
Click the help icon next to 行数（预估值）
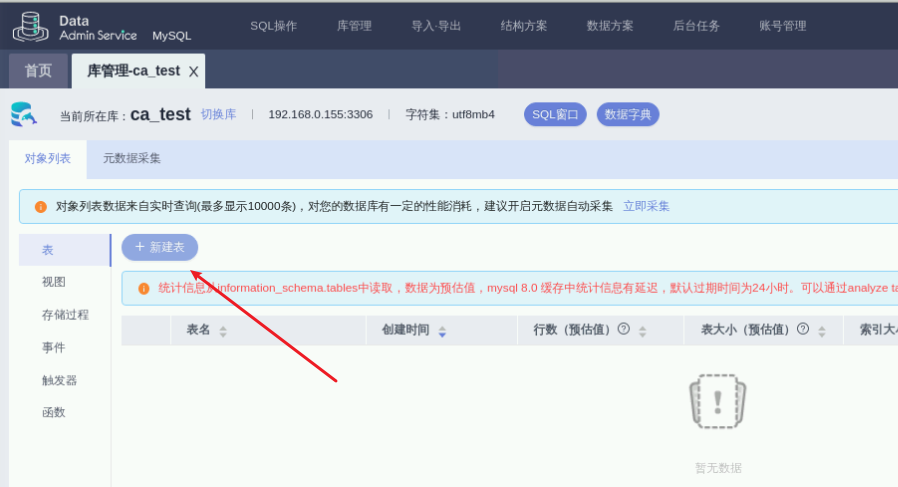(x=624, y=329)
